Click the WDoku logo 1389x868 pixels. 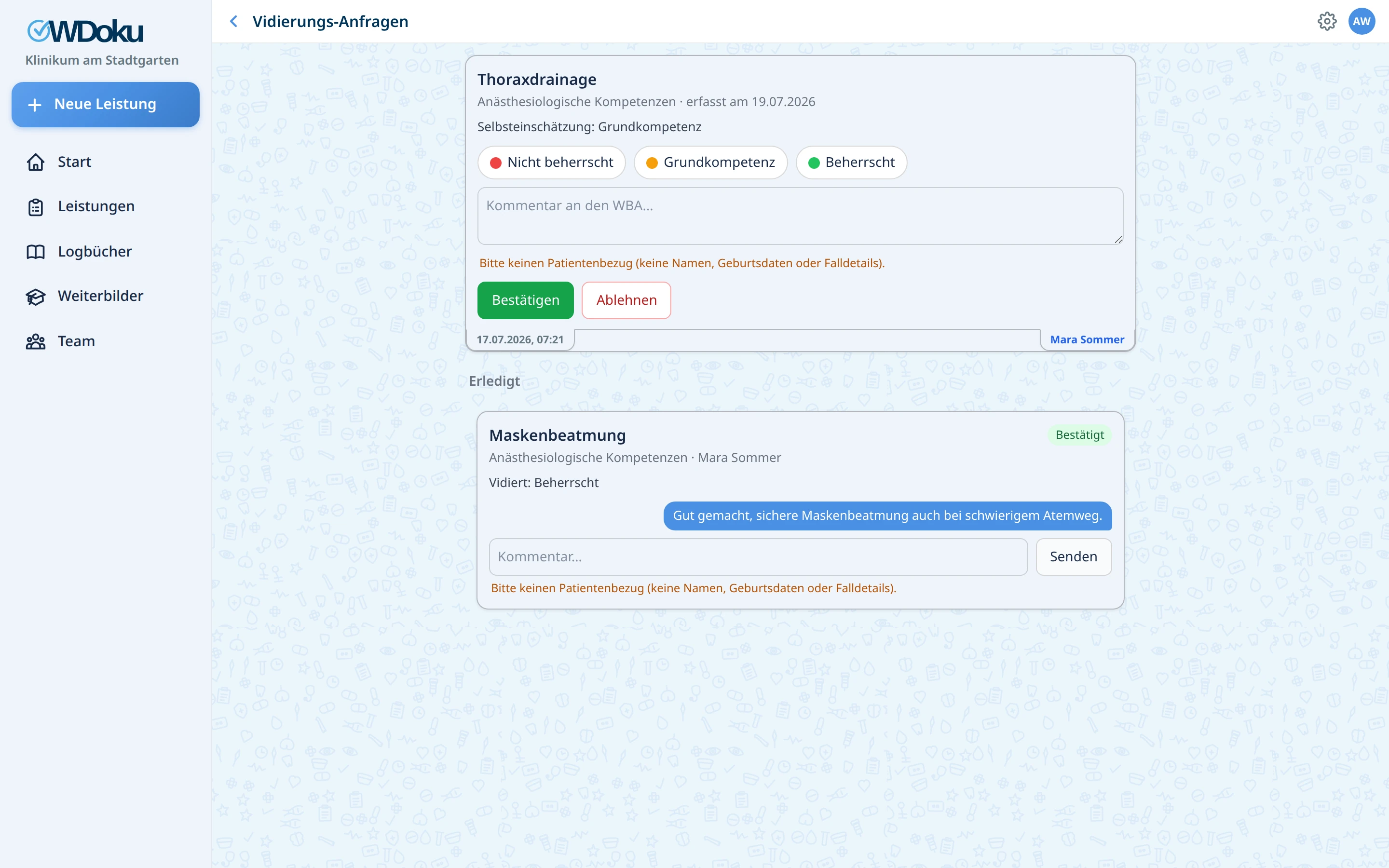pyautogui.click(x=85, y=31)
